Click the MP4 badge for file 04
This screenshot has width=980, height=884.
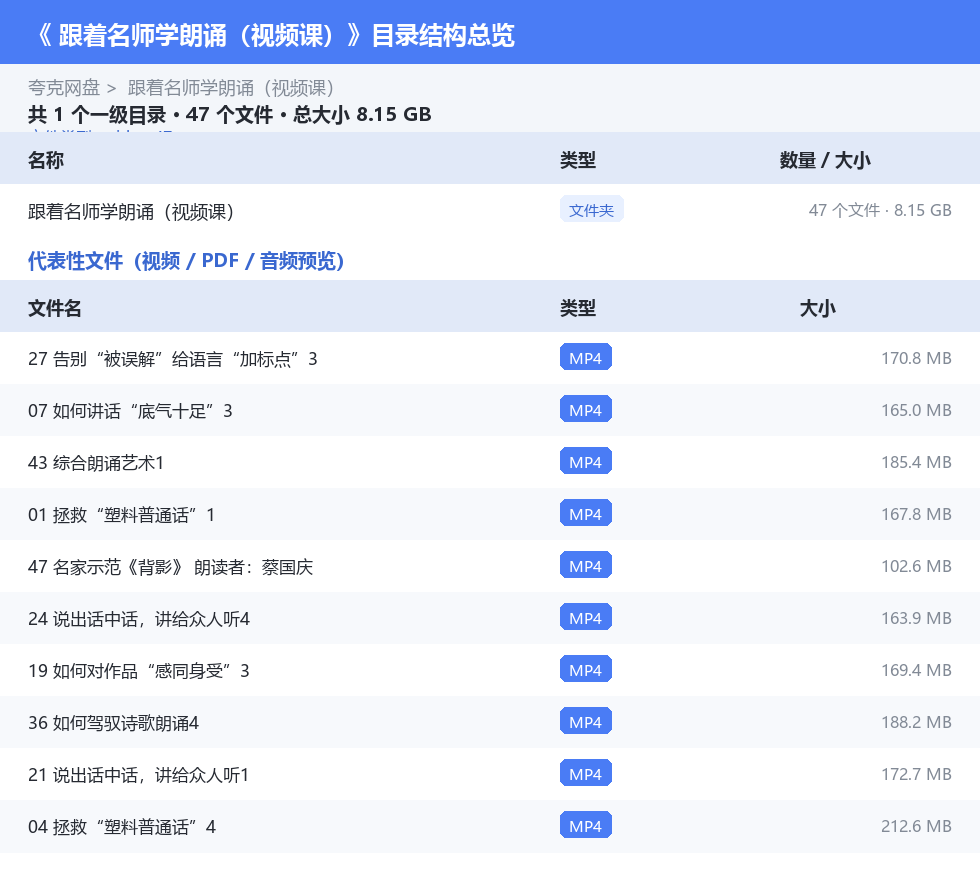pyautogui.click(x=586, y=825)
